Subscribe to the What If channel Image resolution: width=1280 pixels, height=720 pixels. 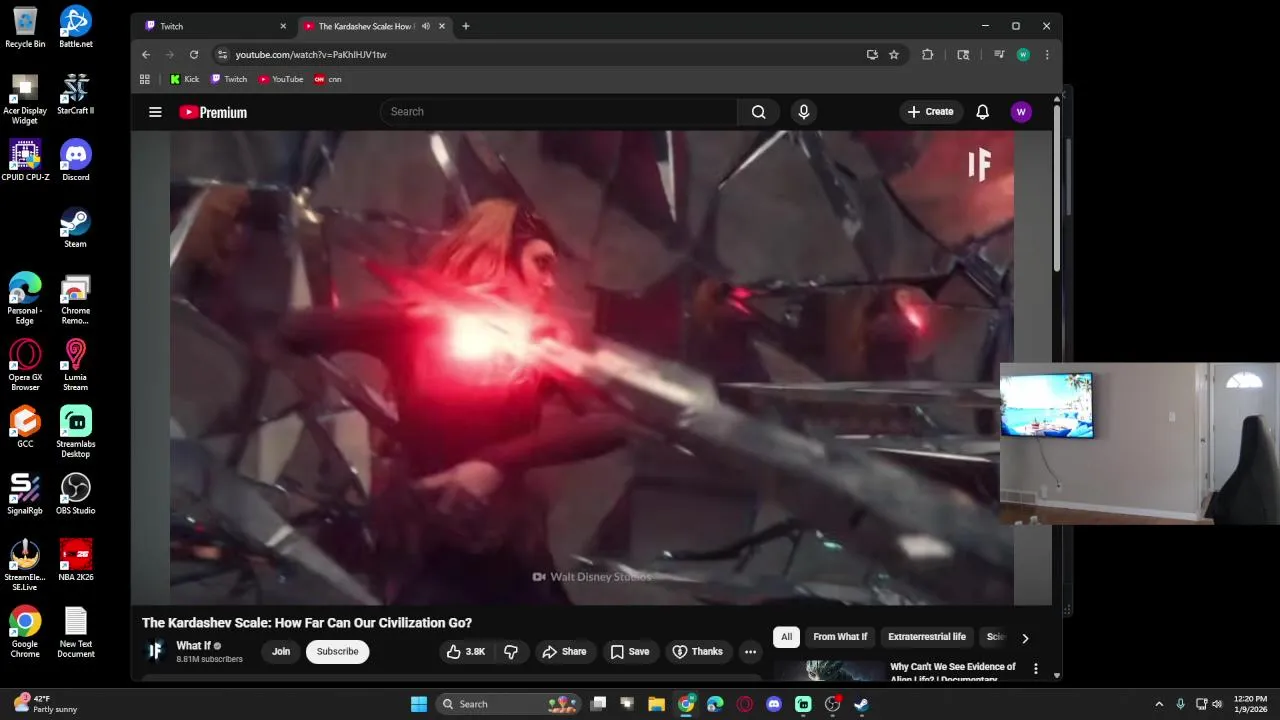coord(337,651)
